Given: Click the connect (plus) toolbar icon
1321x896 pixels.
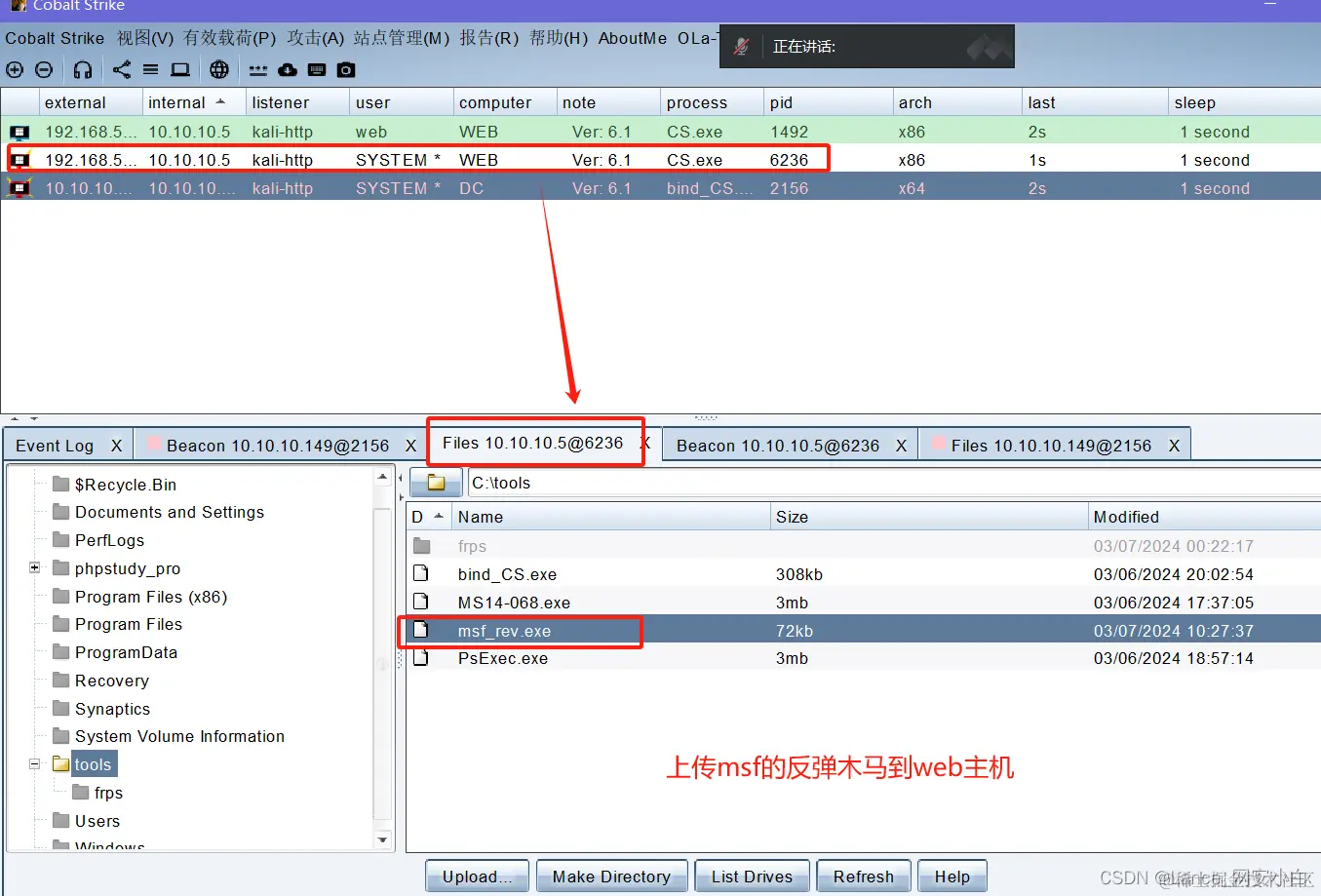Looking at the screenshot, I should click(15, 69).
